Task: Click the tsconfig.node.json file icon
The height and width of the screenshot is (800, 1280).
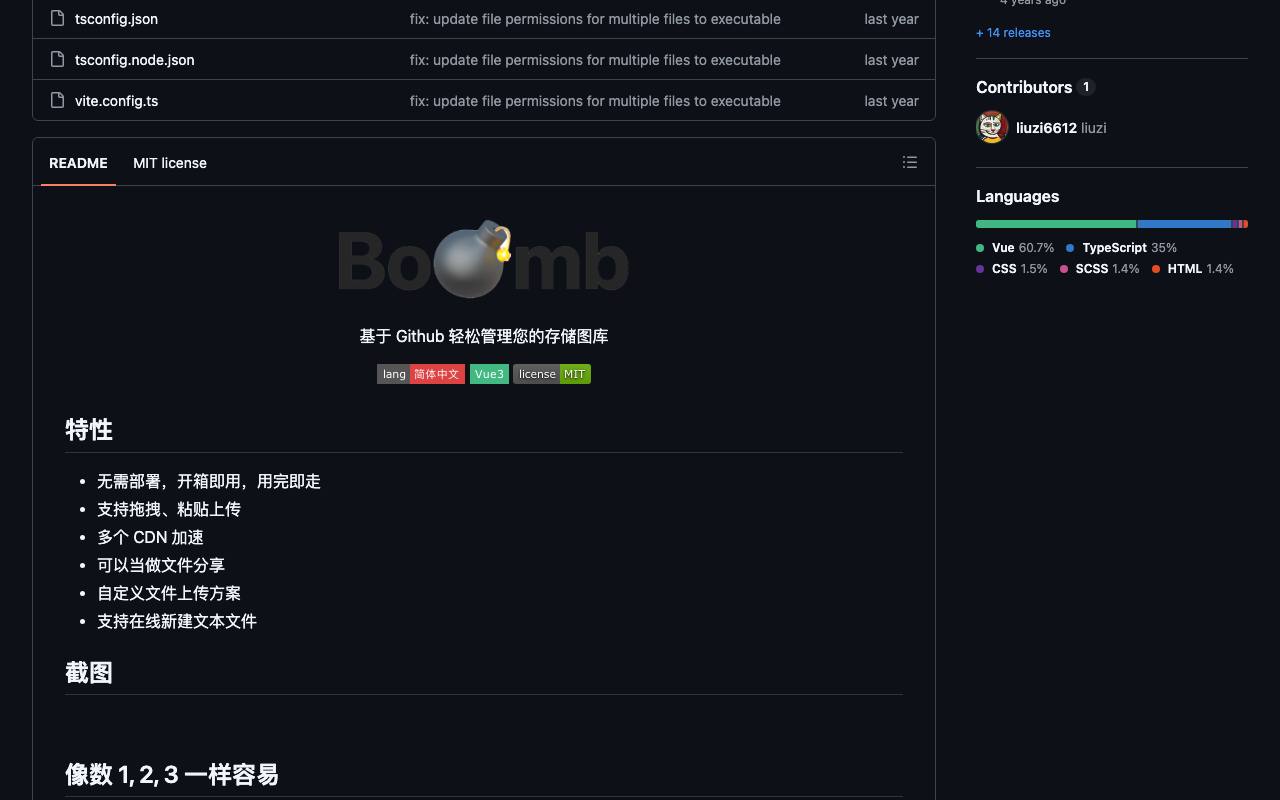Action: (57, 59)
